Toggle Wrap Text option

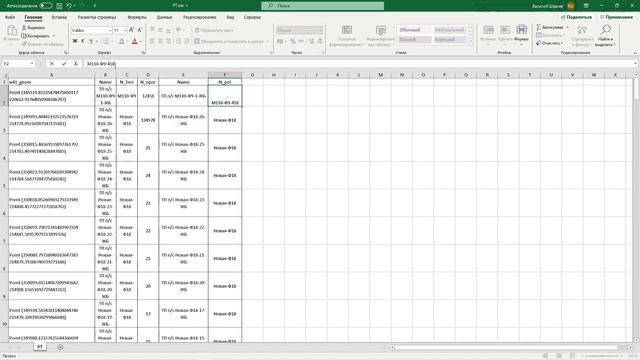click(x=214, y=30)
